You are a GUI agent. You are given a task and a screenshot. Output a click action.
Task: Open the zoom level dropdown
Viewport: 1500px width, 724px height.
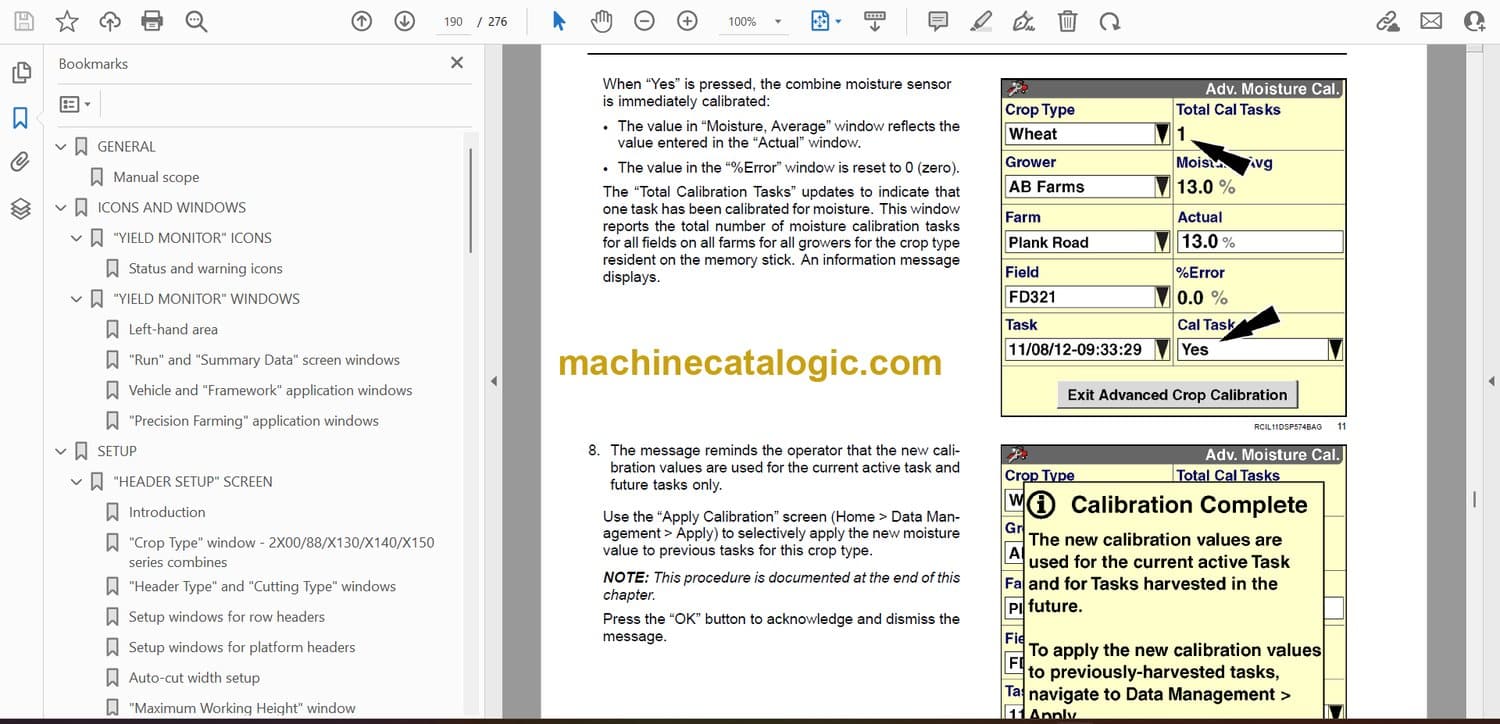[x=777, y=21]
